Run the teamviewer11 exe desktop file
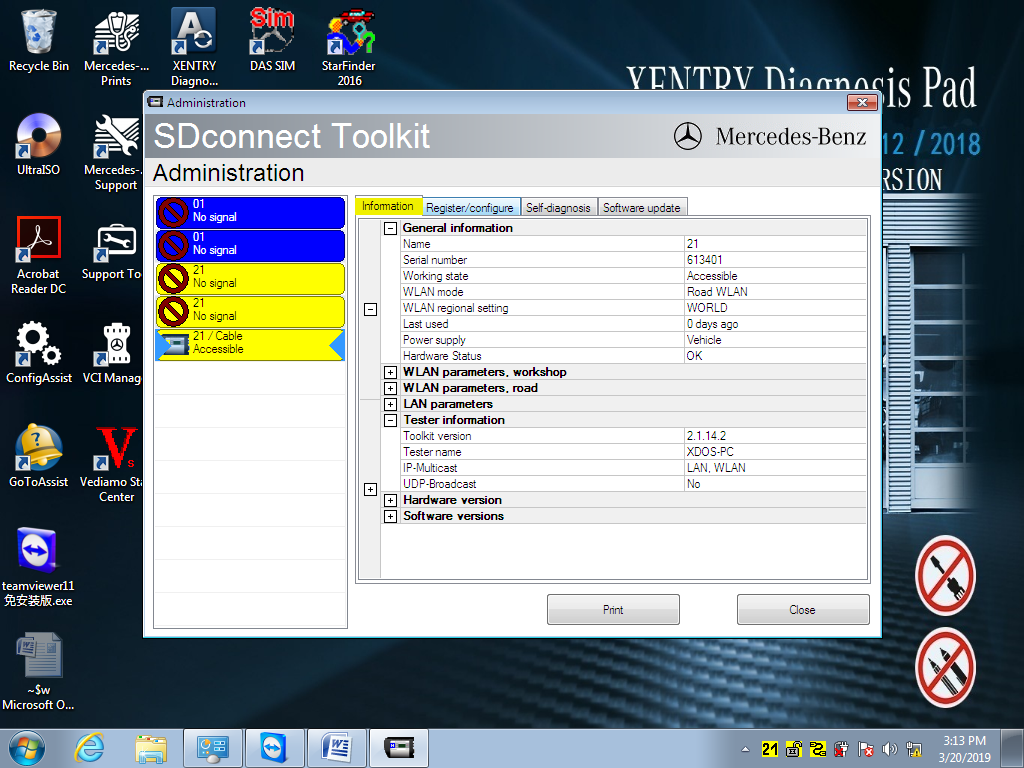 tap(38, 567)
